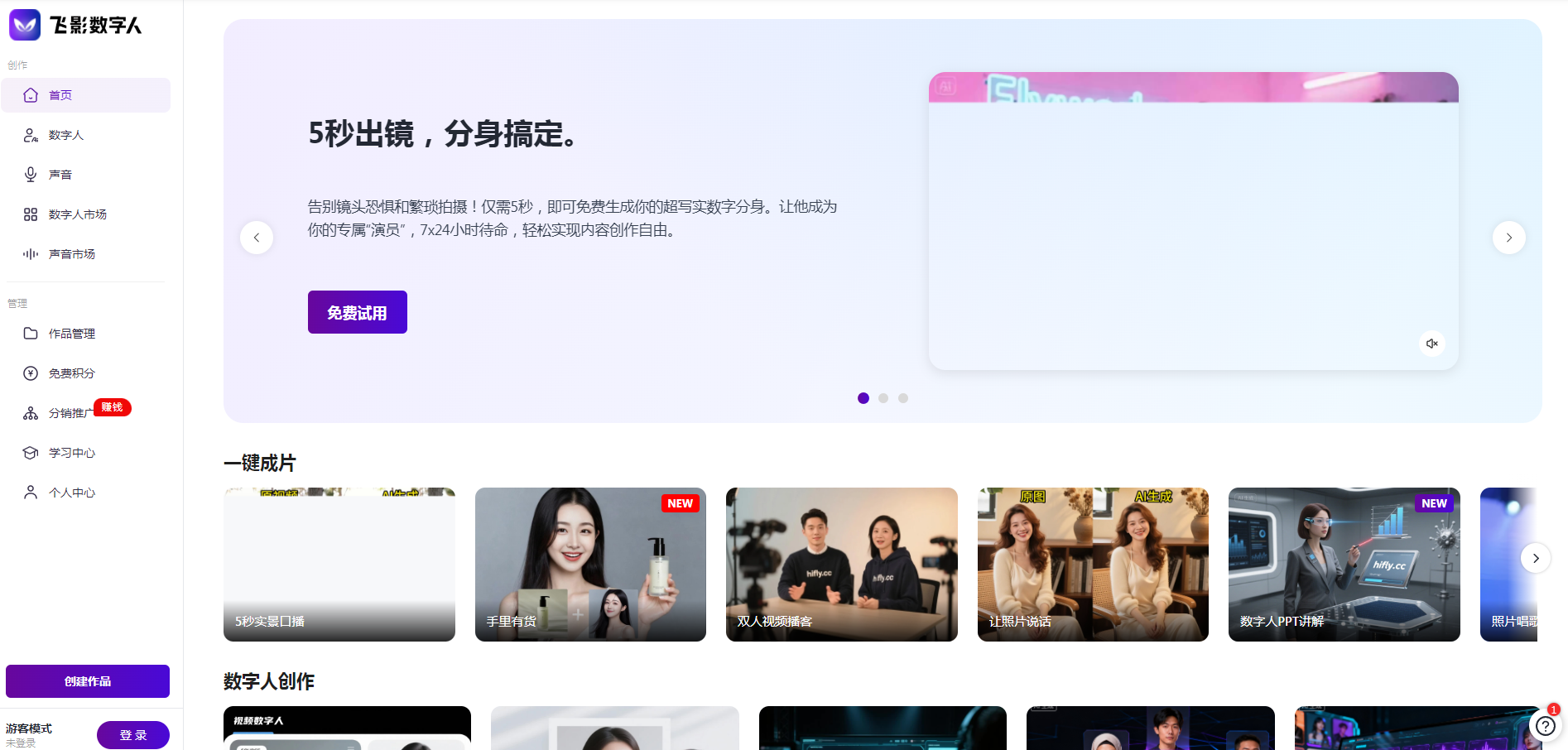Open 个人中心 menu item
The height and width of the screenshot is (750, 1568).
coord(72,493)
